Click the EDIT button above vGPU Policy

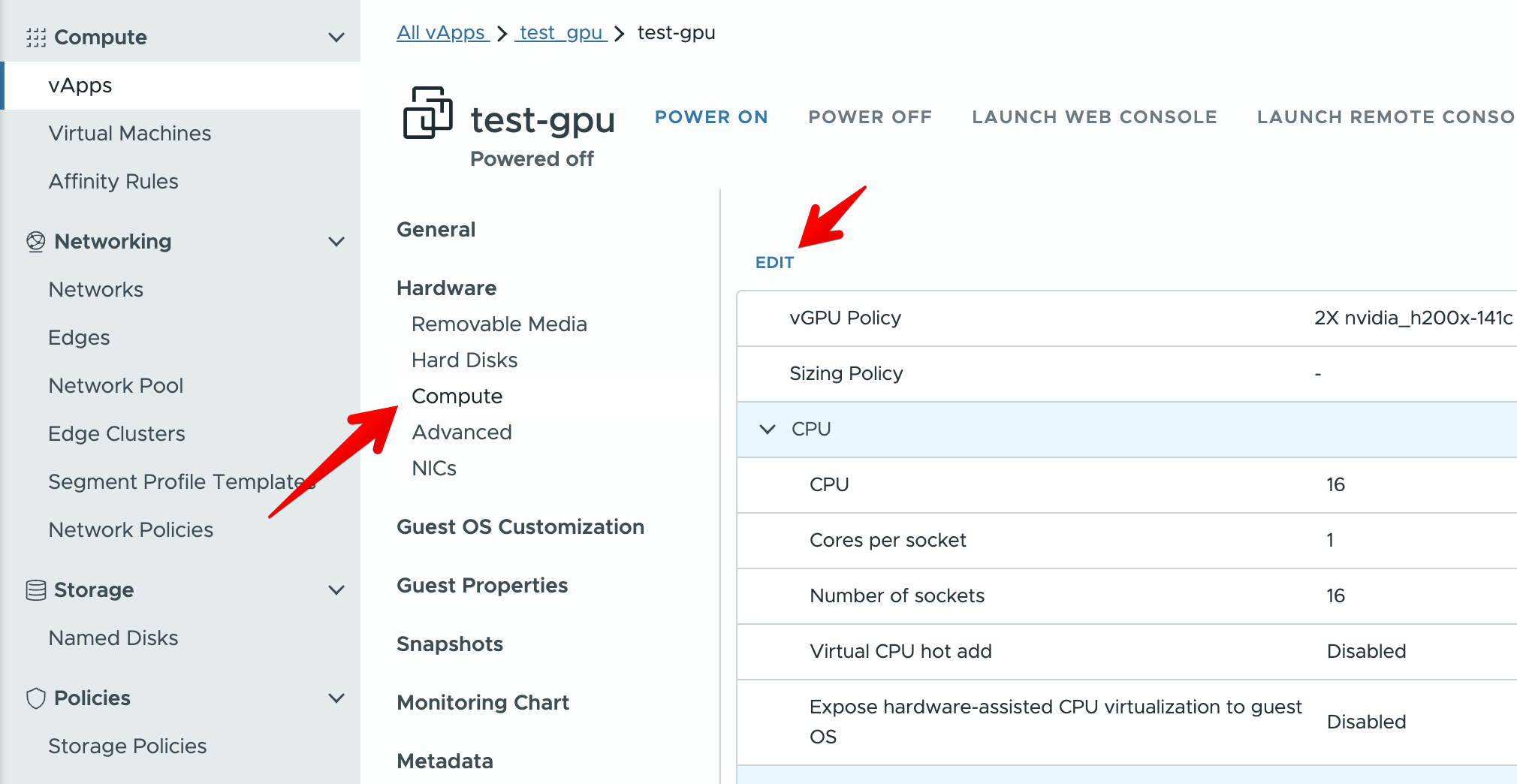(x=774, y=263)
